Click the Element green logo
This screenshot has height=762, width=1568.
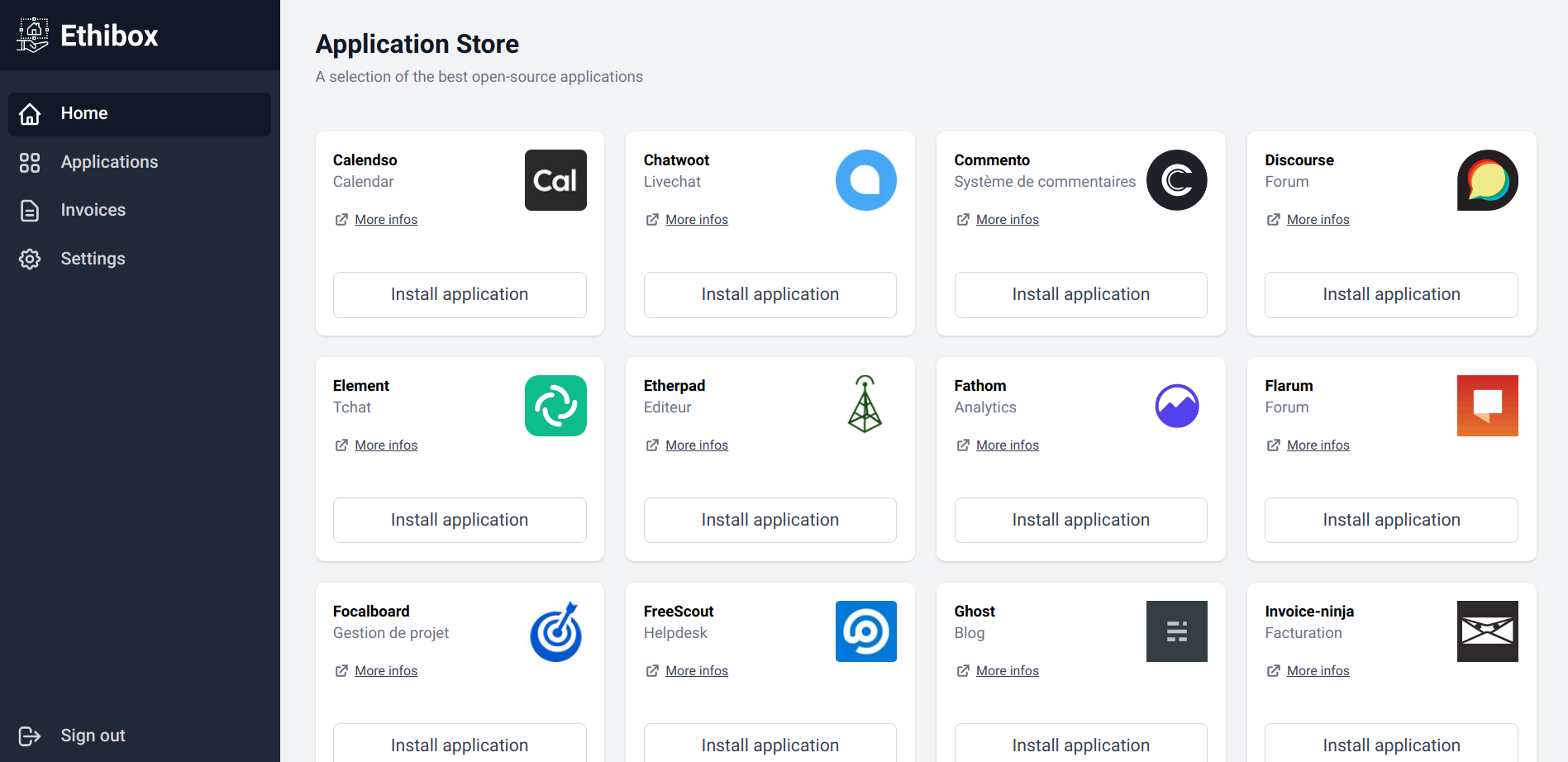pos(555,406)
